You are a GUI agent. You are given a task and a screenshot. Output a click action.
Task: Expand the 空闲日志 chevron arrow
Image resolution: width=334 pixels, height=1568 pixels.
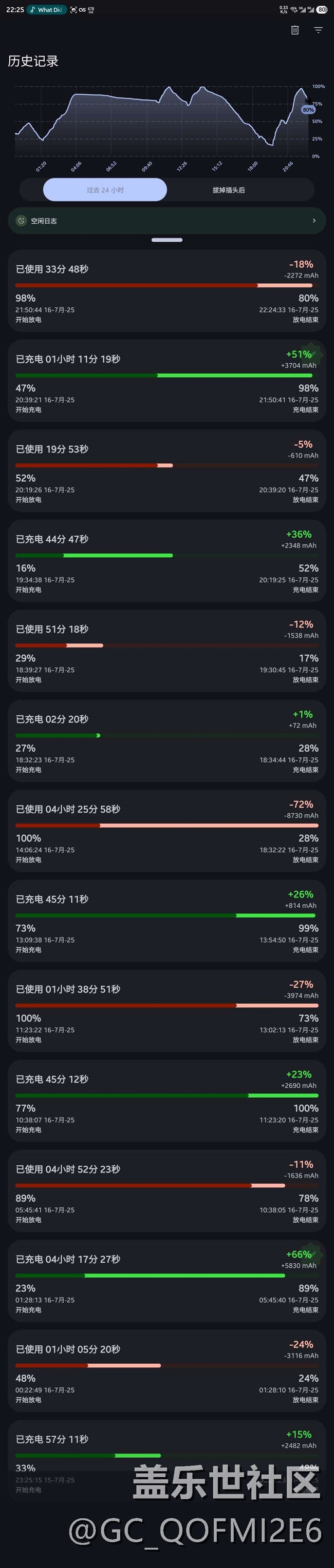pos(314,221)
